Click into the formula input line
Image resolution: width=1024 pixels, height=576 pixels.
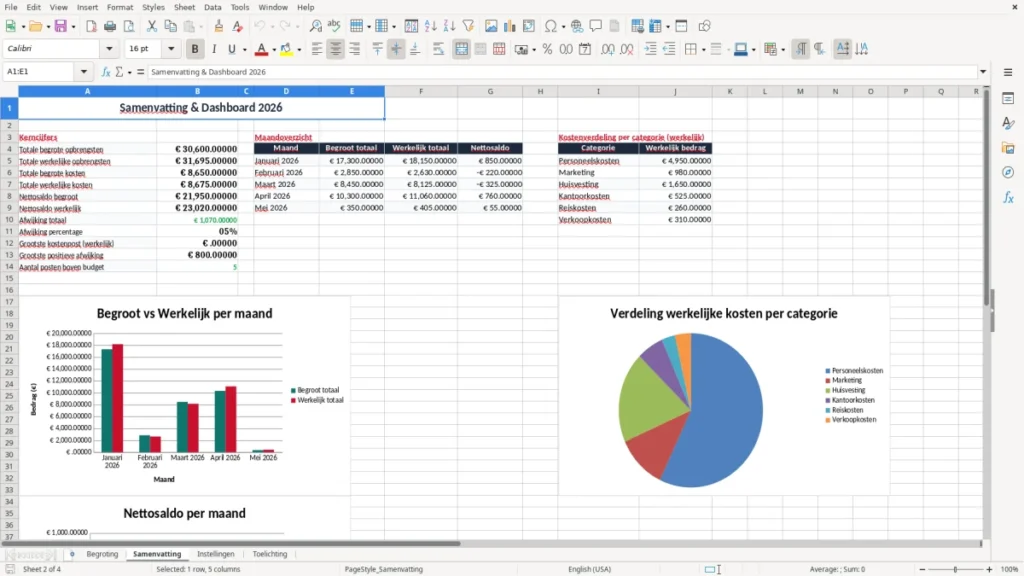click(x=562, y=72)
